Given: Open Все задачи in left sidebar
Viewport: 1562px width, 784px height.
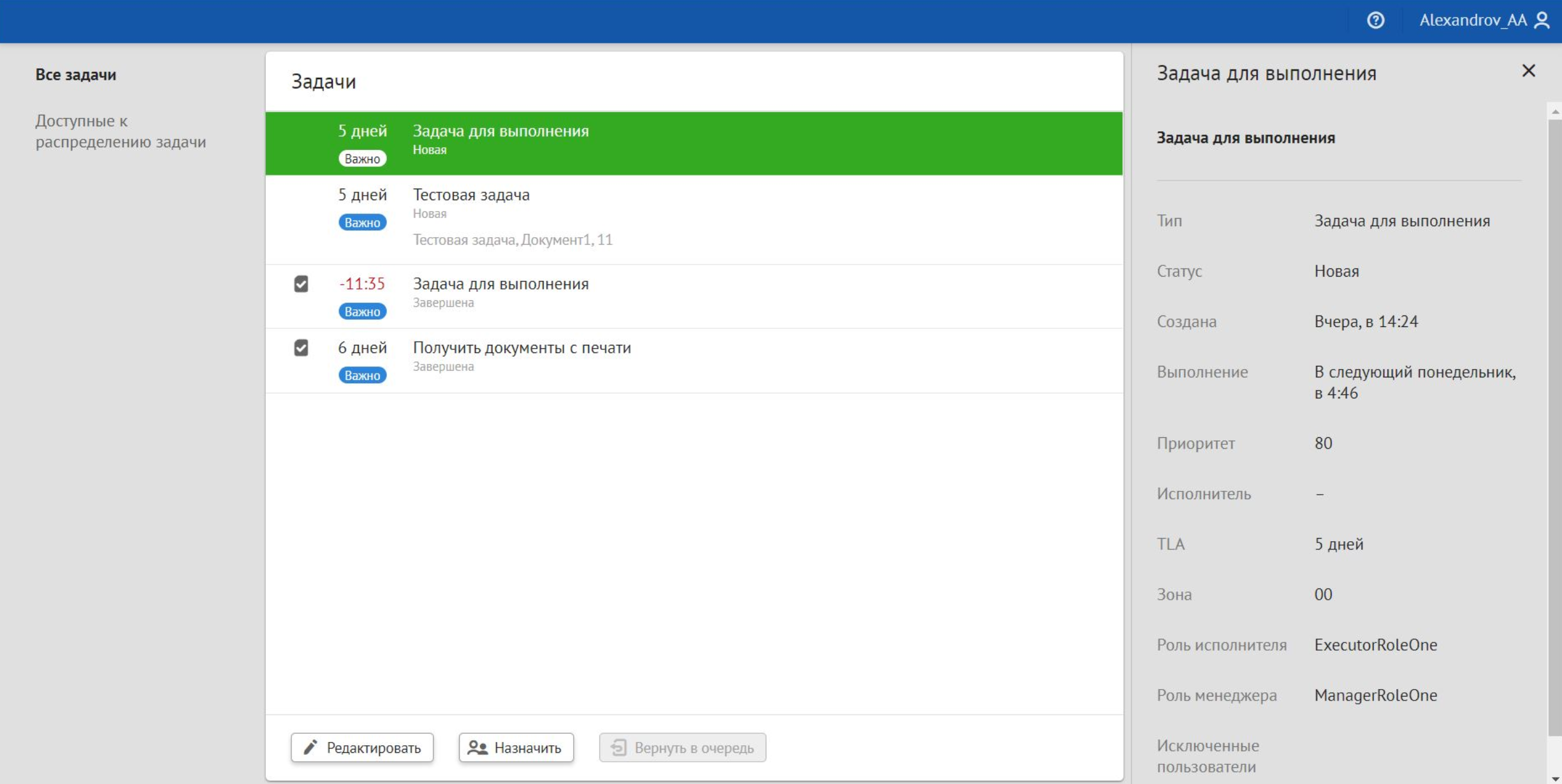Looking at the screenshot, I should tap(76, 75).
